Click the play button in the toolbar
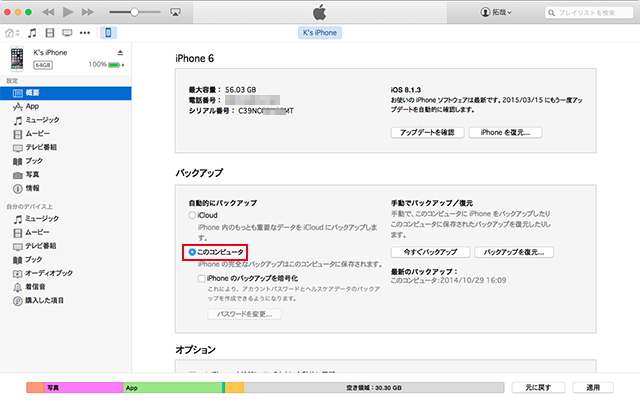The width and height of the screenshot is (640, 402). pyautogui.click(x=68, y=12)
